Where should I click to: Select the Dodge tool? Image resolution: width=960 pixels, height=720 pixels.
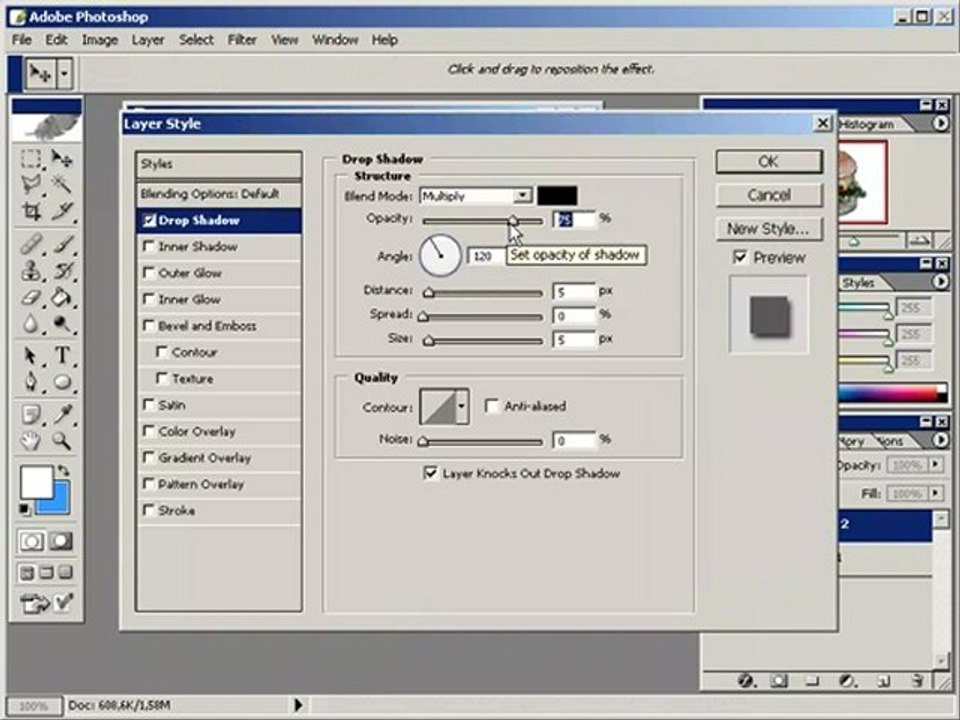pyautogui.click(x=62, y=323)
